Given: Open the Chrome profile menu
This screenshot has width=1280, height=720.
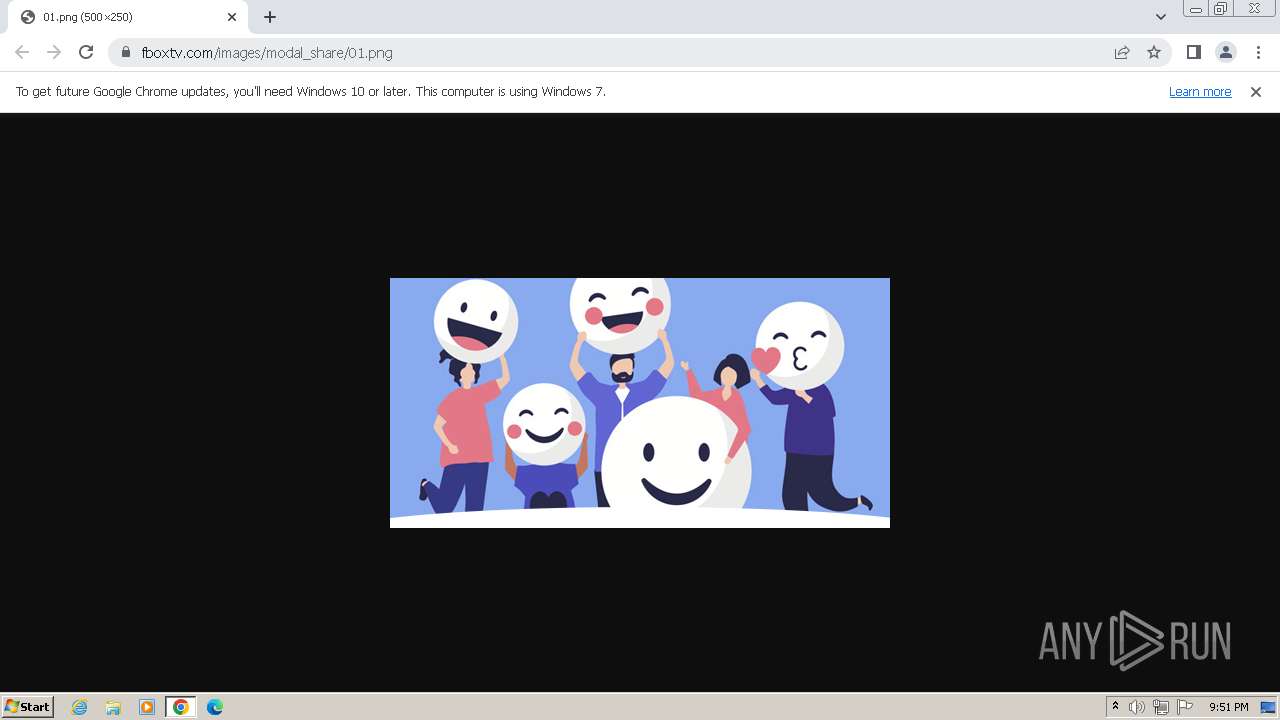Looking at the screenshot, I should click(x=1225, y=52).
